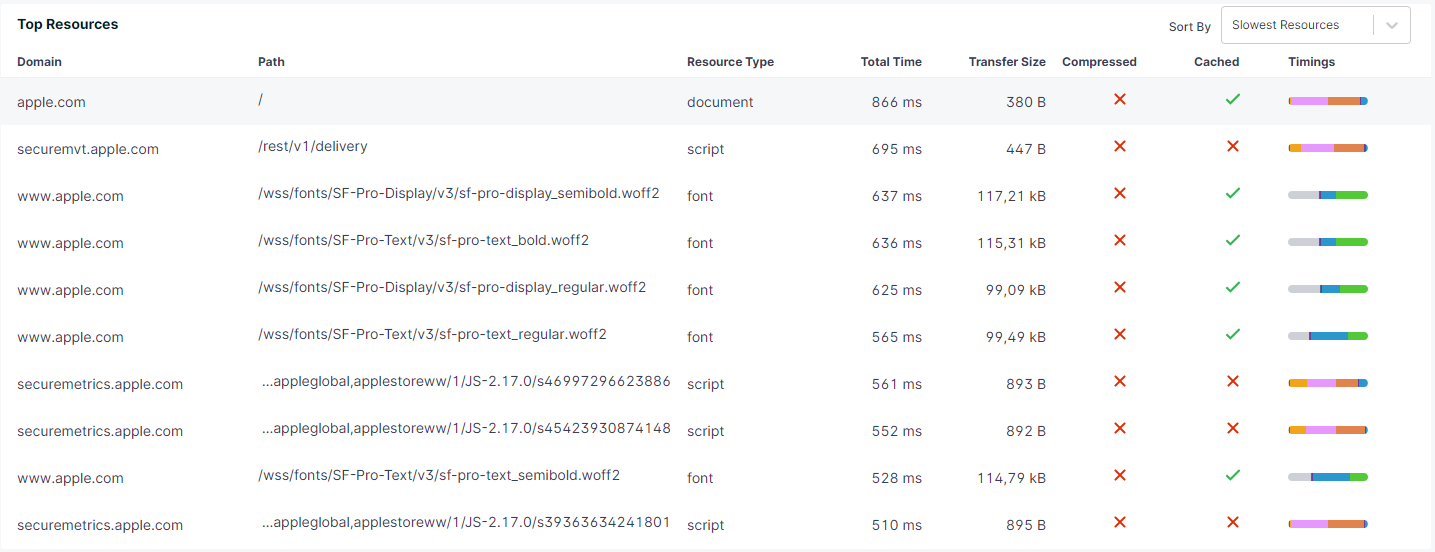Open the Slowest Resources sort dropdown
The image size is (1435, 552).
[1315, 25]
